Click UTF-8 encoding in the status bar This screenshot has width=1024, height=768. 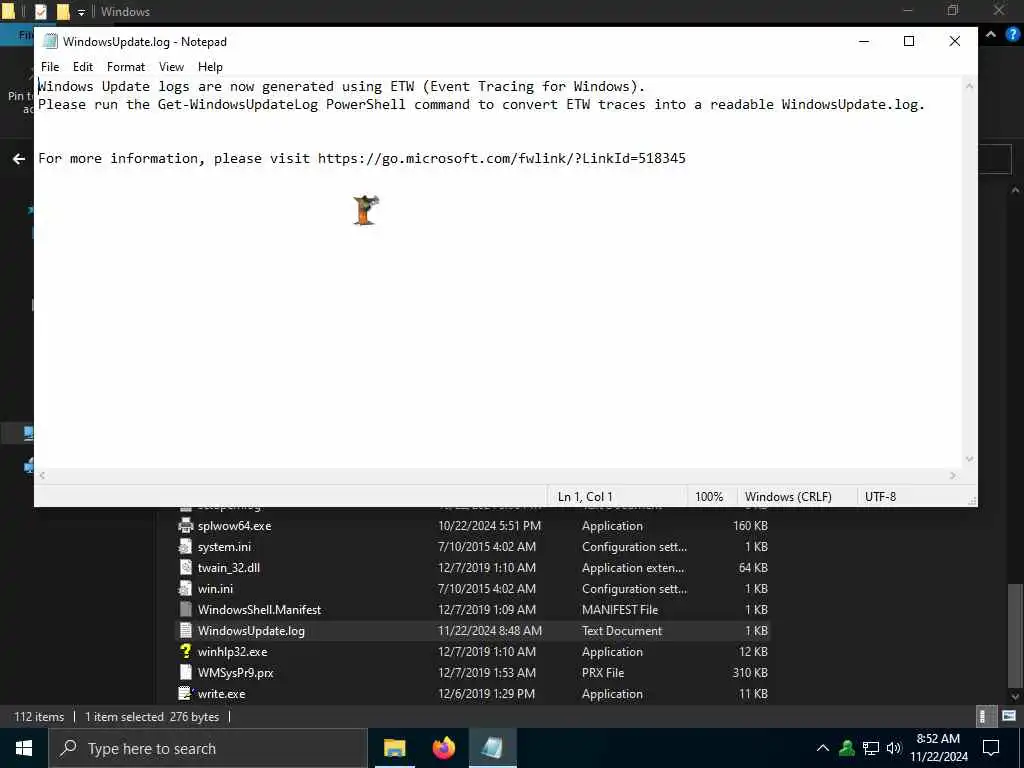tap(880, 497)
